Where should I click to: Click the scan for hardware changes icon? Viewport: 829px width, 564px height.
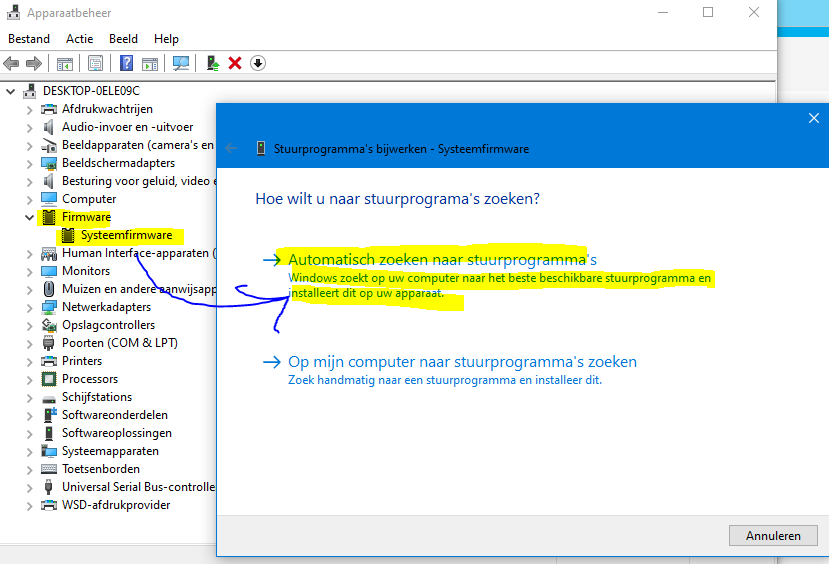(x=181, y=63)
